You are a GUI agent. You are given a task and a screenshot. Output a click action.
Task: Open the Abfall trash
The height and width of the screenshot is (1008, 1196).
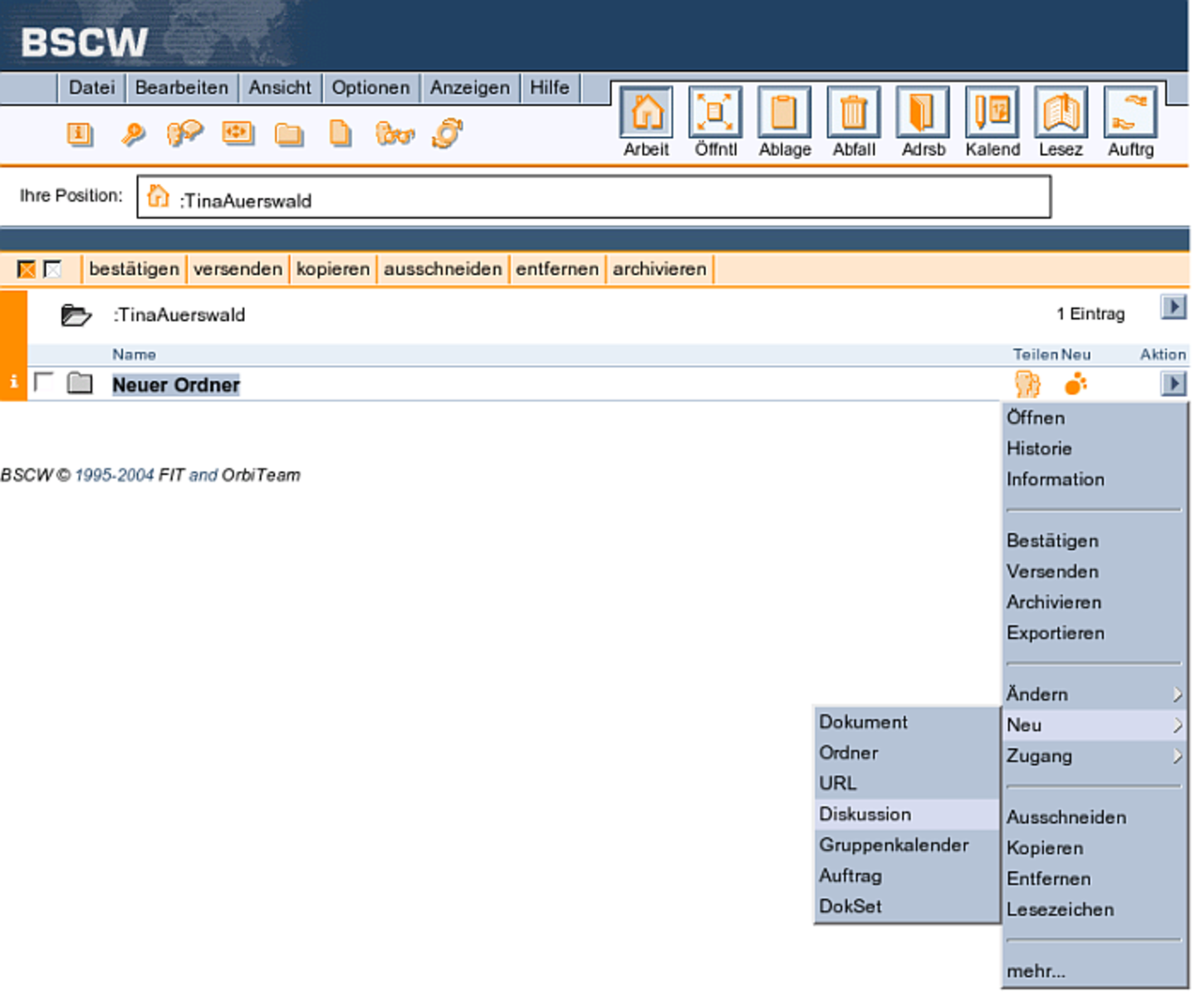pos(854,122)
